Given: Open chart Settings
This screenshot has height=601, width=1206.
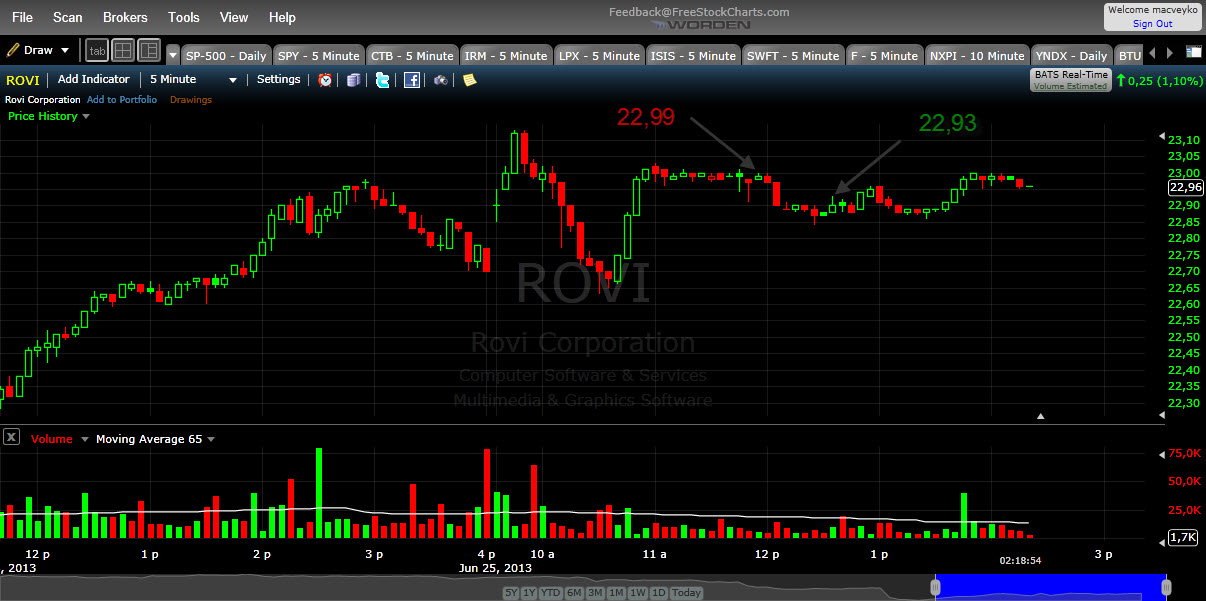Looking at the screenshot, I should 278,79.
